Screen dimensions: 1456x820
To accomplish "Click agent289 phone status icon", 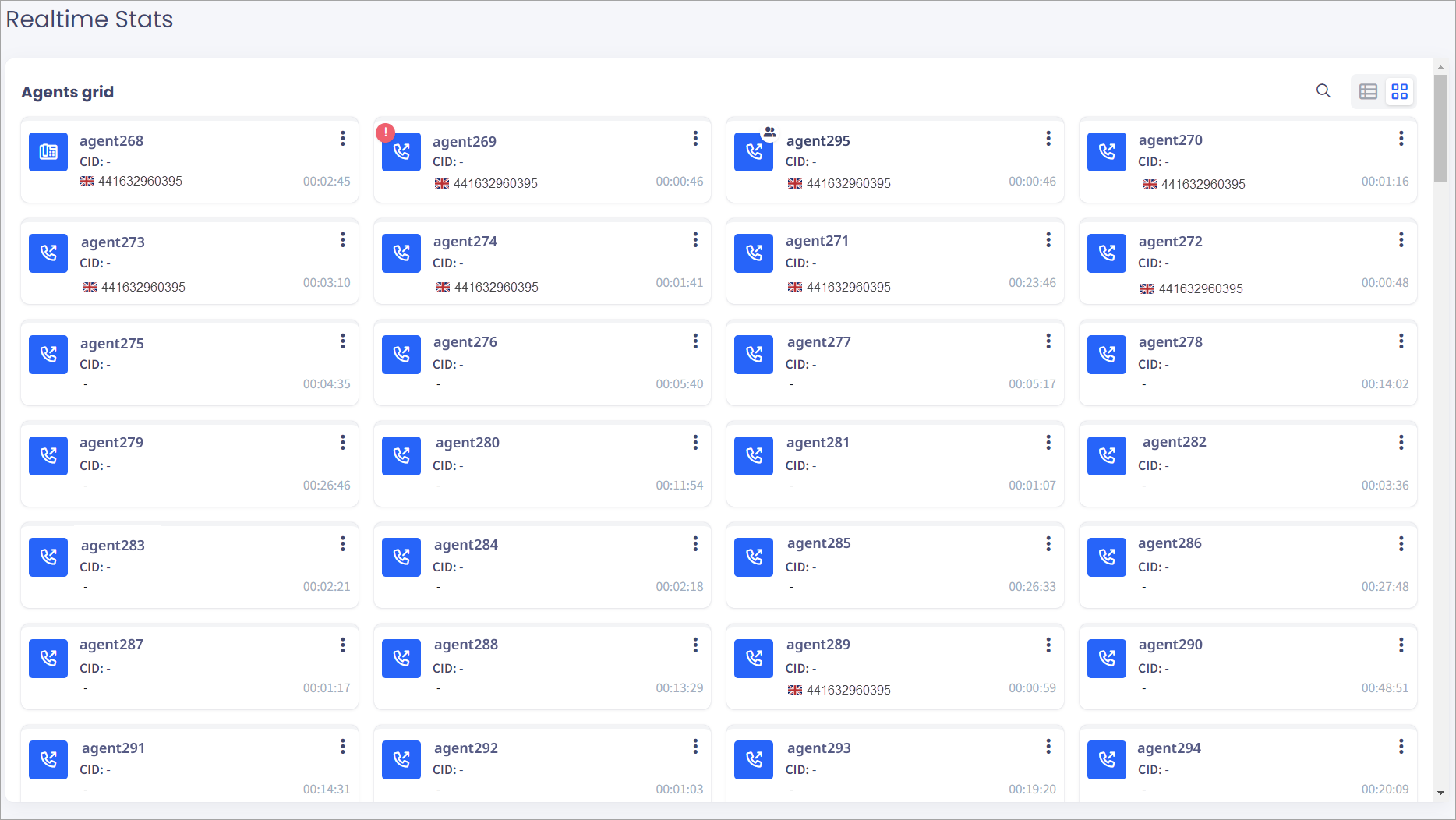I will (754, 659).
